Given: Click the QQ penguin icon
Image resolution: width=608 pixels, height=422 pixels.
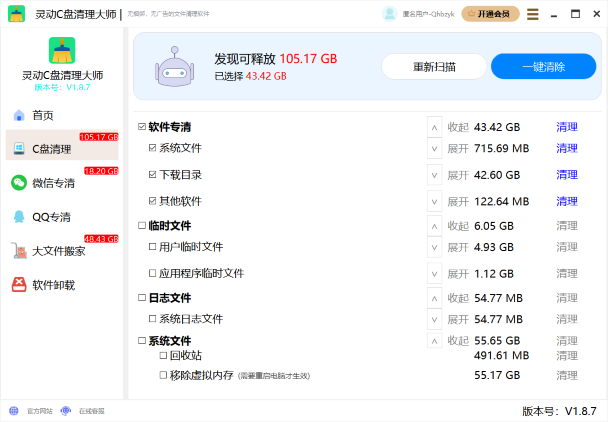Looking at the screenshot, I should tap(19, 216).
